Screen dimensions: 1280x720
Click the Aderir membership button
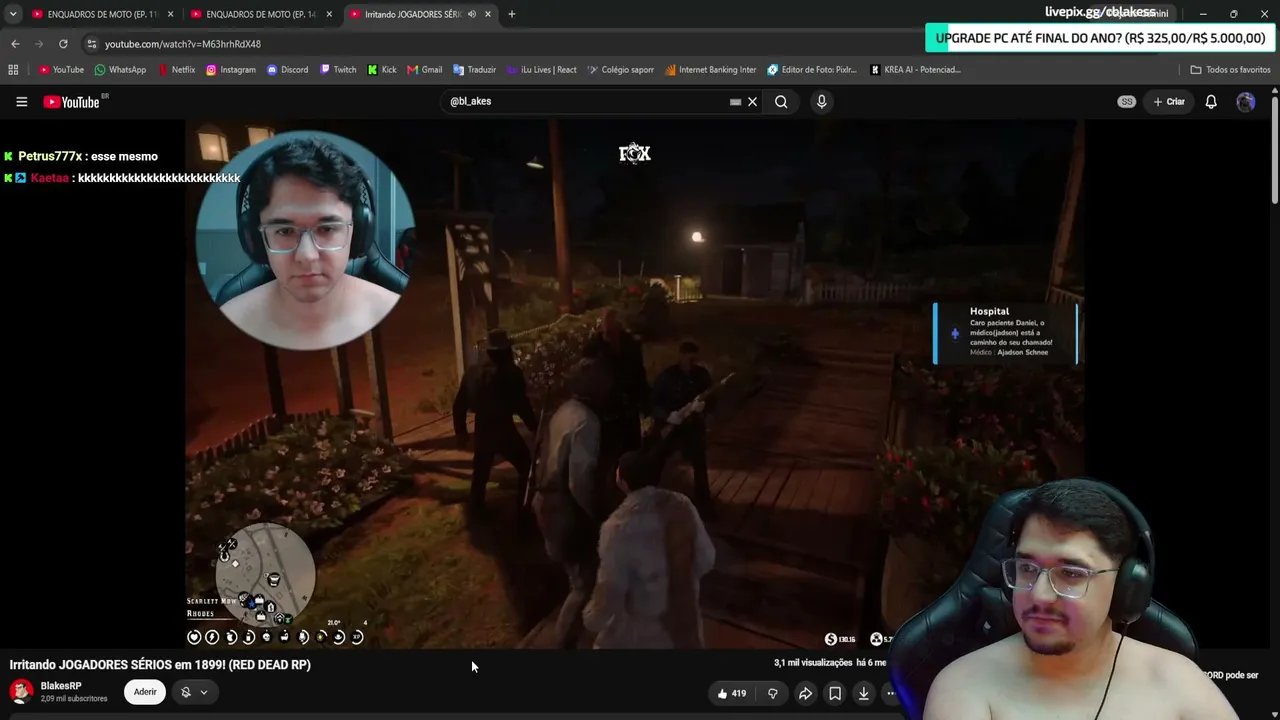point(145,692)
